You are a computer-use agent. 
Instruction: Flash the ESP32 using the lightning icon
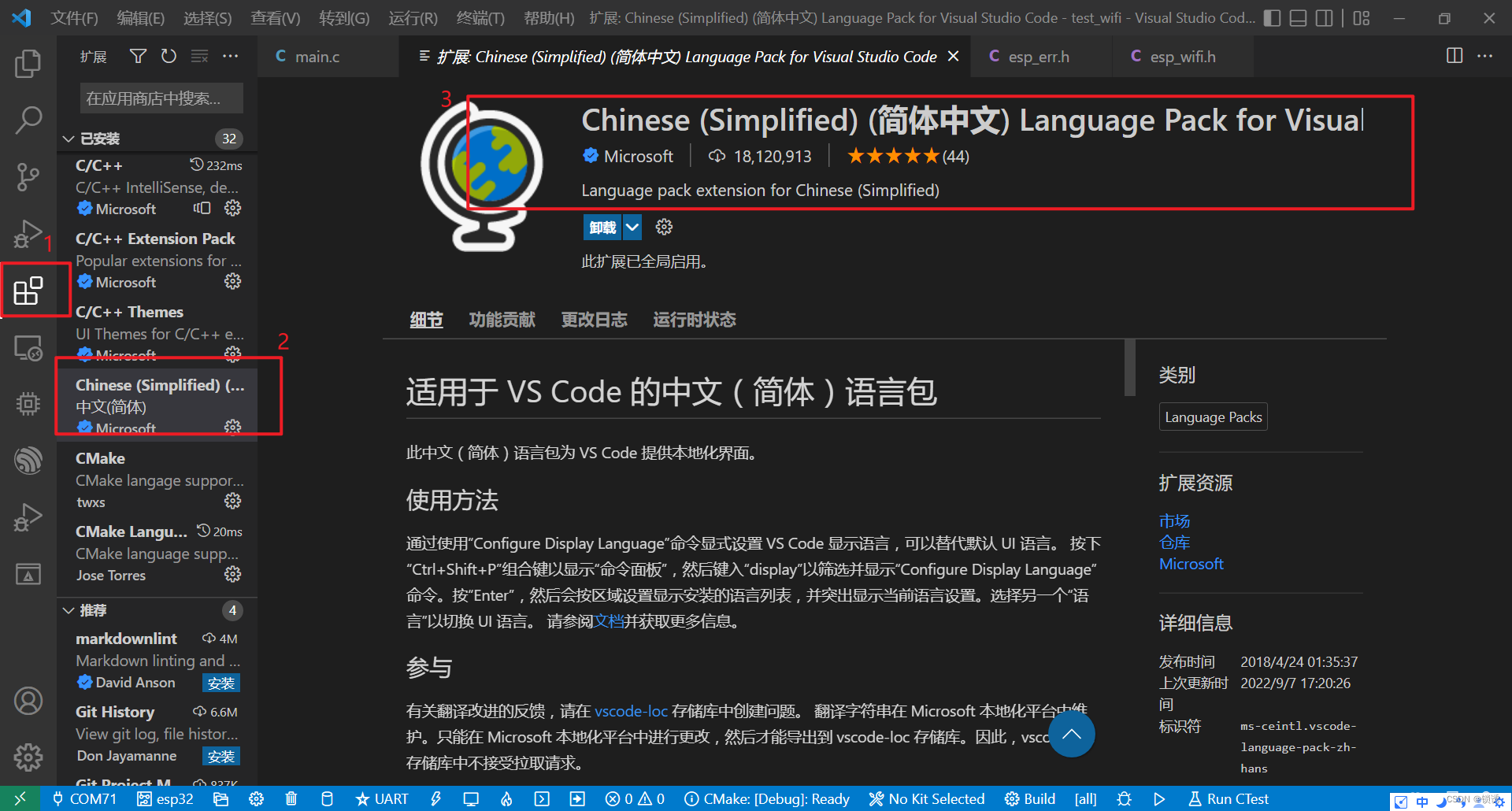coord(436,798)
